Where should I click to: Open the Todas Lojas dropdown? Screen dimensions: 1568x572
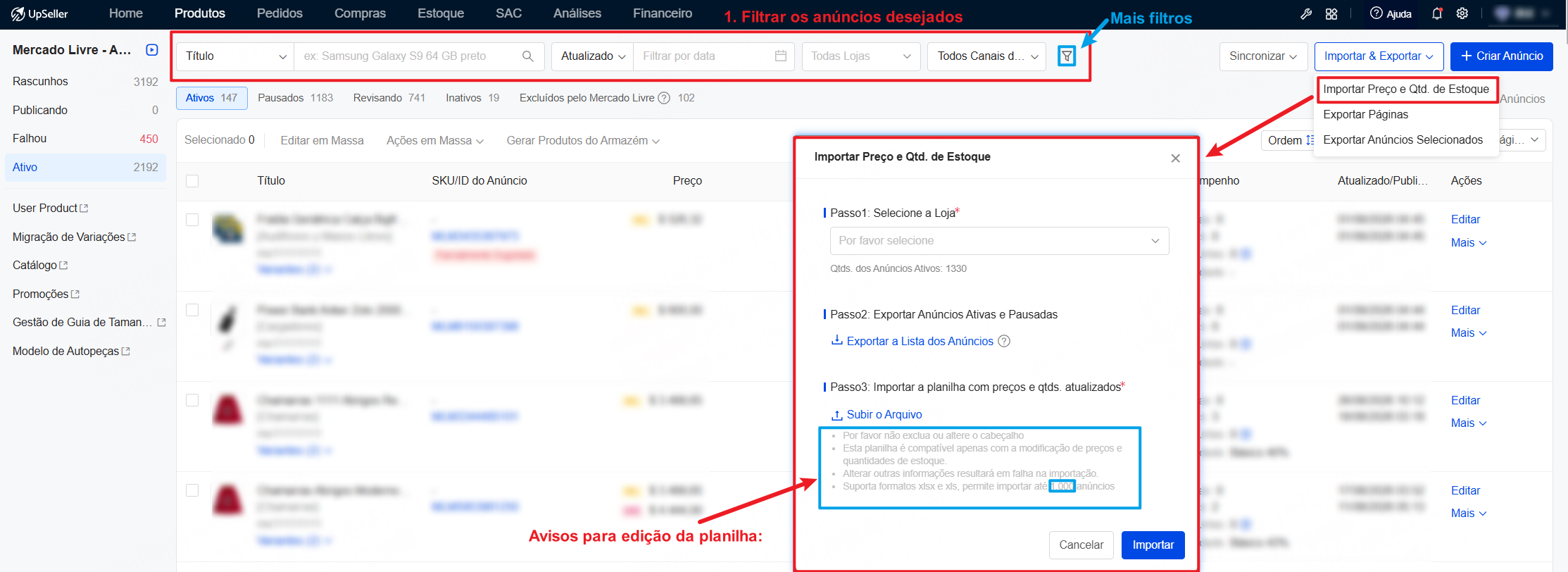861,56
